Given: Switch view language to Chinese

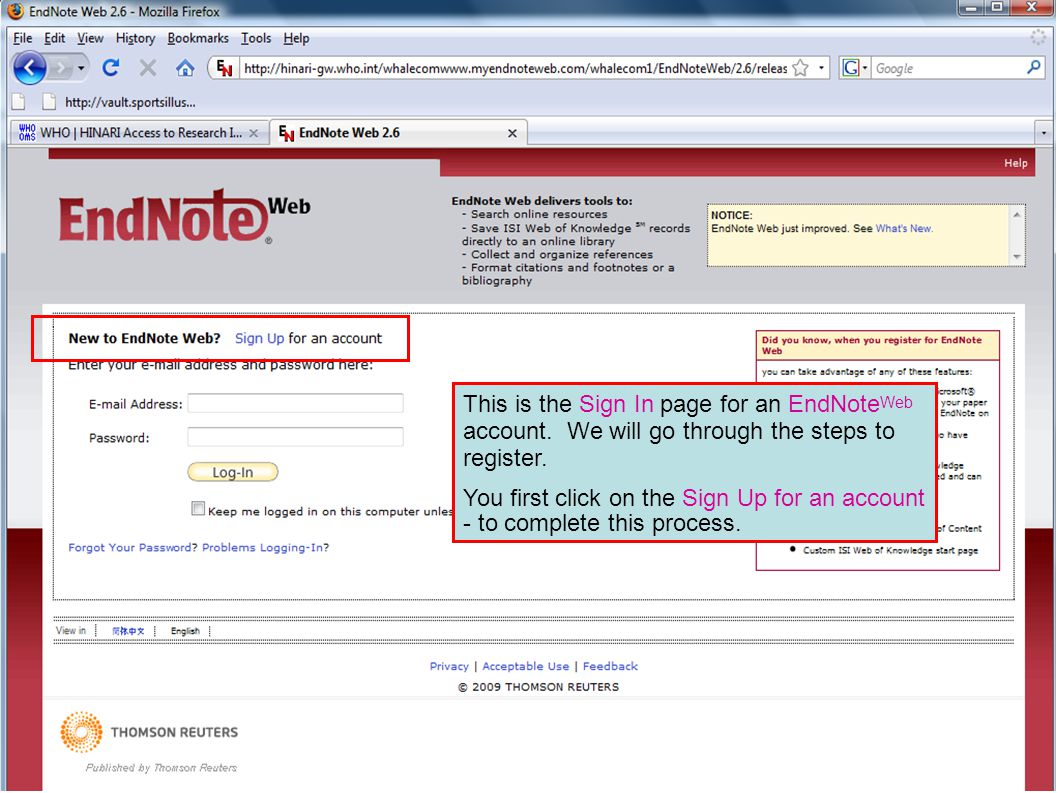Looking at the screenshot, I should [x=128, y=631].
